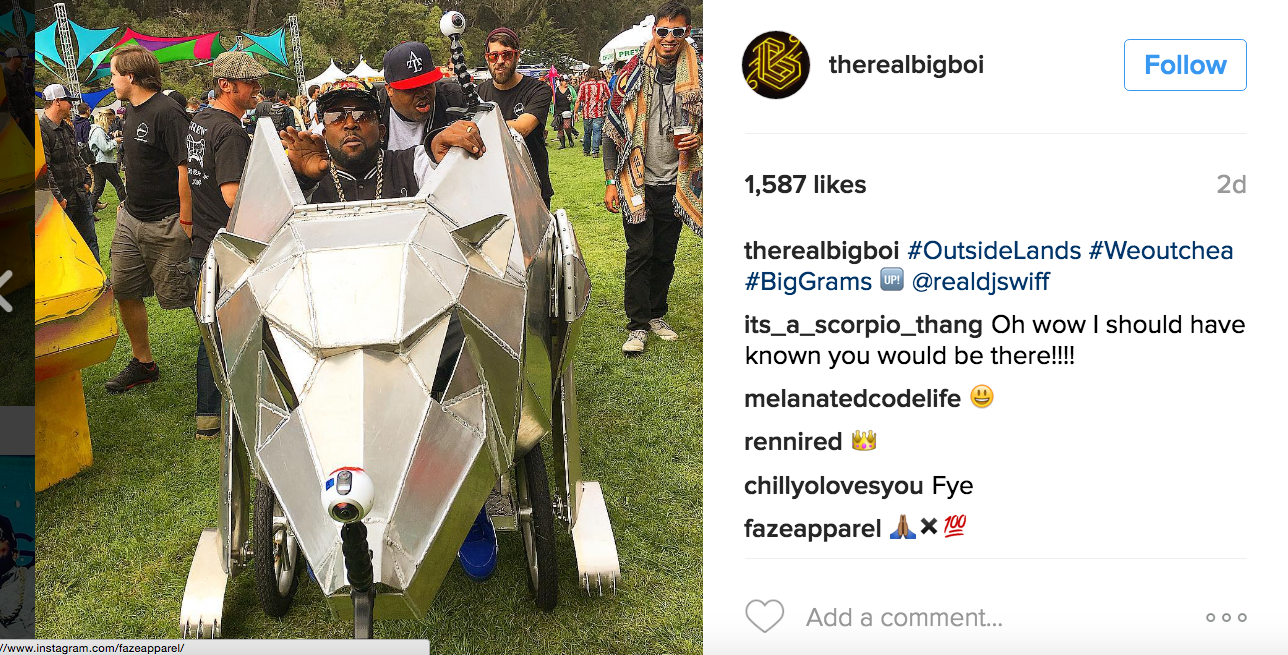Visit the @realdjswiff mention
The image size is (1288, 655).
tap(981, 282)
